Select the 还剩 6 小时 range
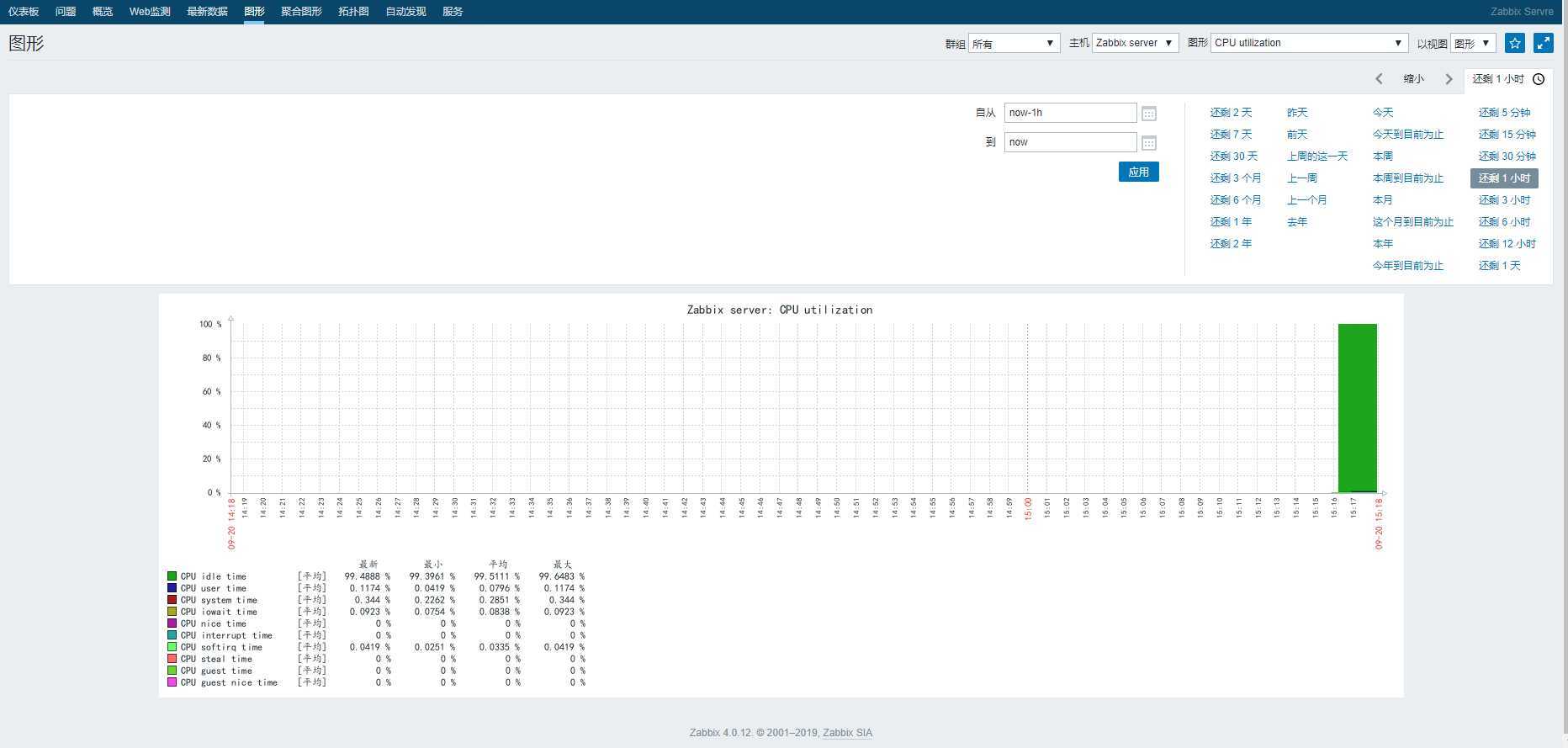This screenshot has width=1568, height=748. [x=1505, y=222]
